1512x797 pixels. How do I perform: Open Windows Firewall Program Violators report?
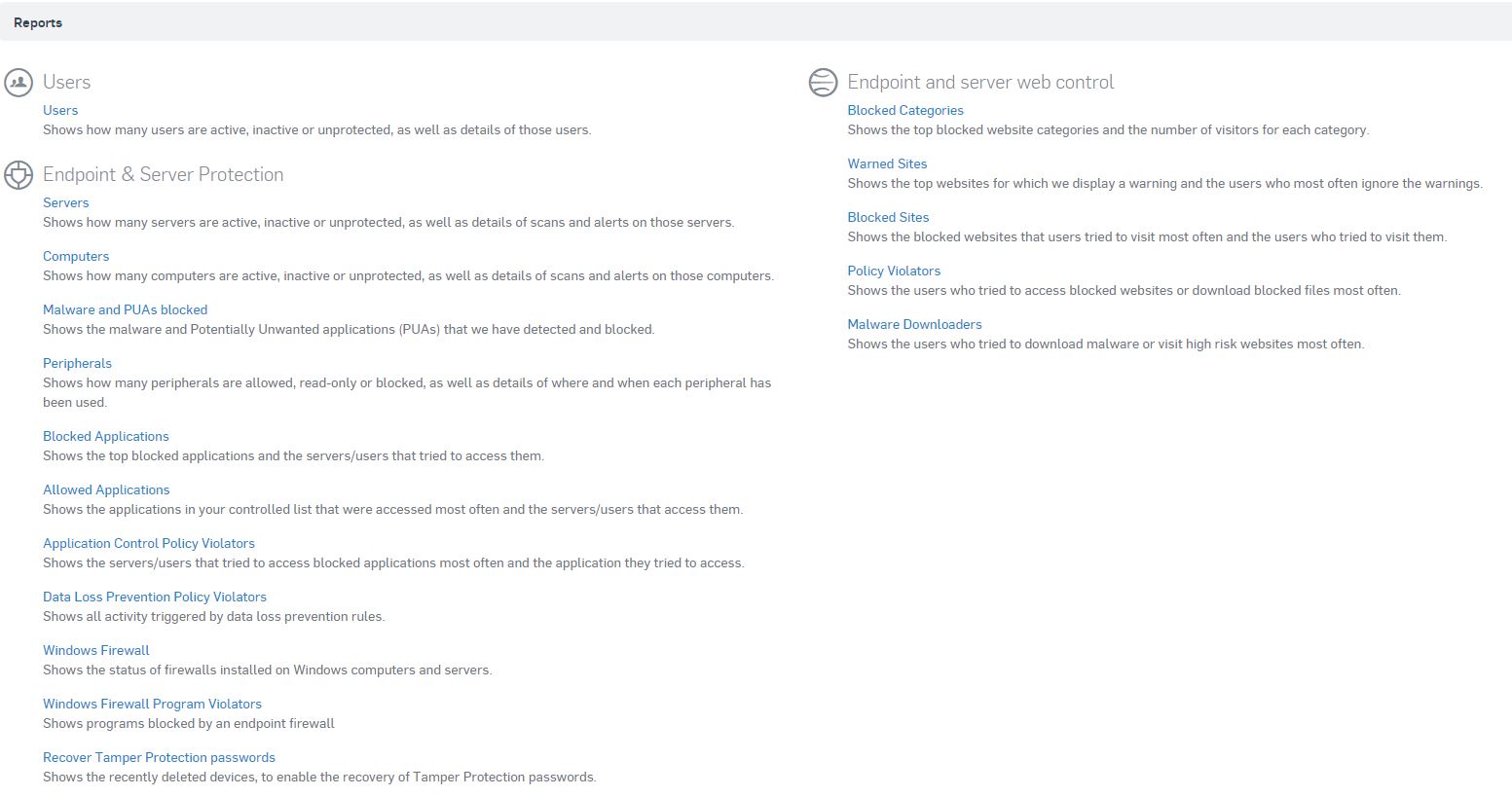coord(153,704)
